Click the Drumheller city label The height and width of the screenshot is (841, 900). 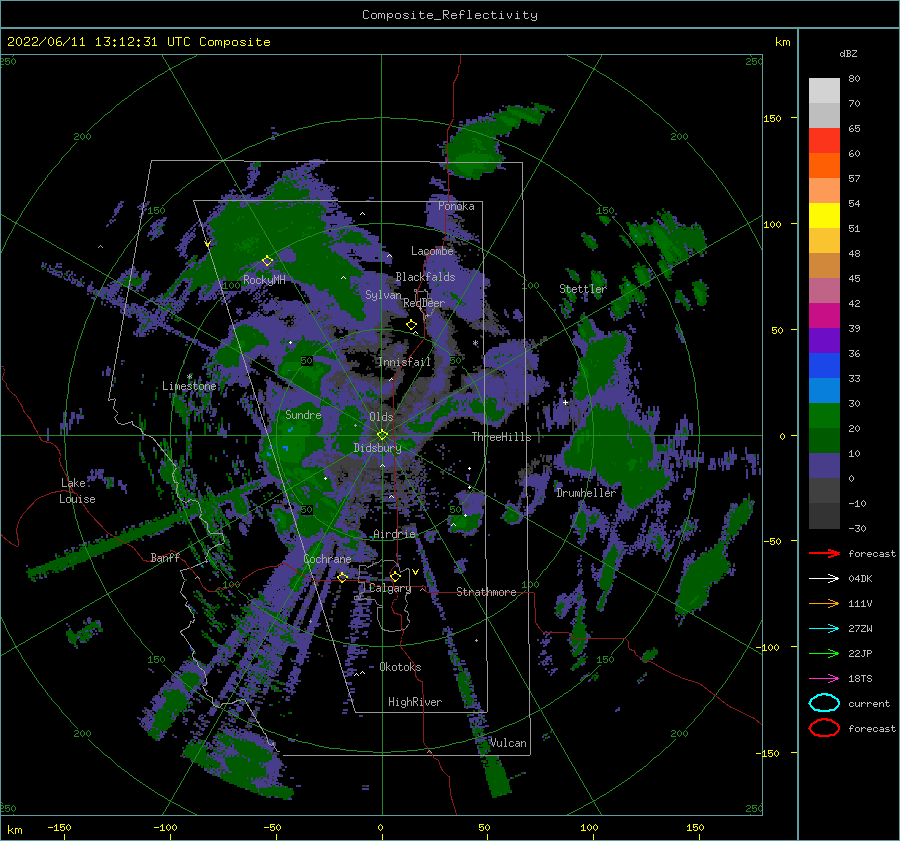pos(586,493)
